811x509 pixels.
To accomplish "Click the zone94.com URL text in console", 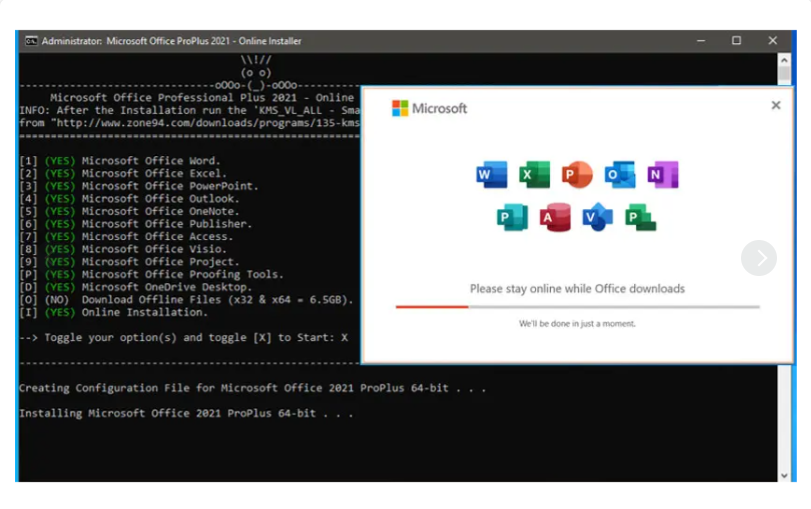I will [207, 123].
